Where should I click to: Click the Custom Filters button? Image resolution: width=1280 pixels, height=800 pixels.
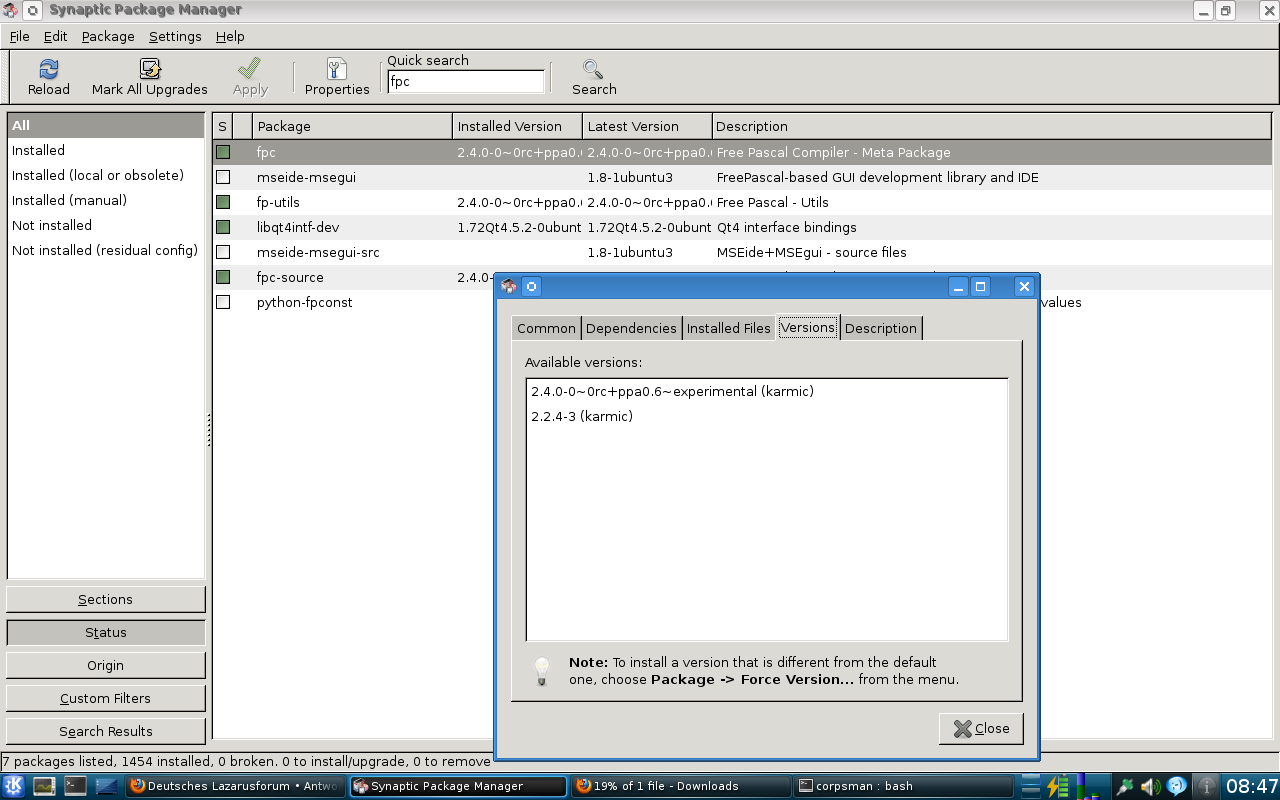click(105, 698)
